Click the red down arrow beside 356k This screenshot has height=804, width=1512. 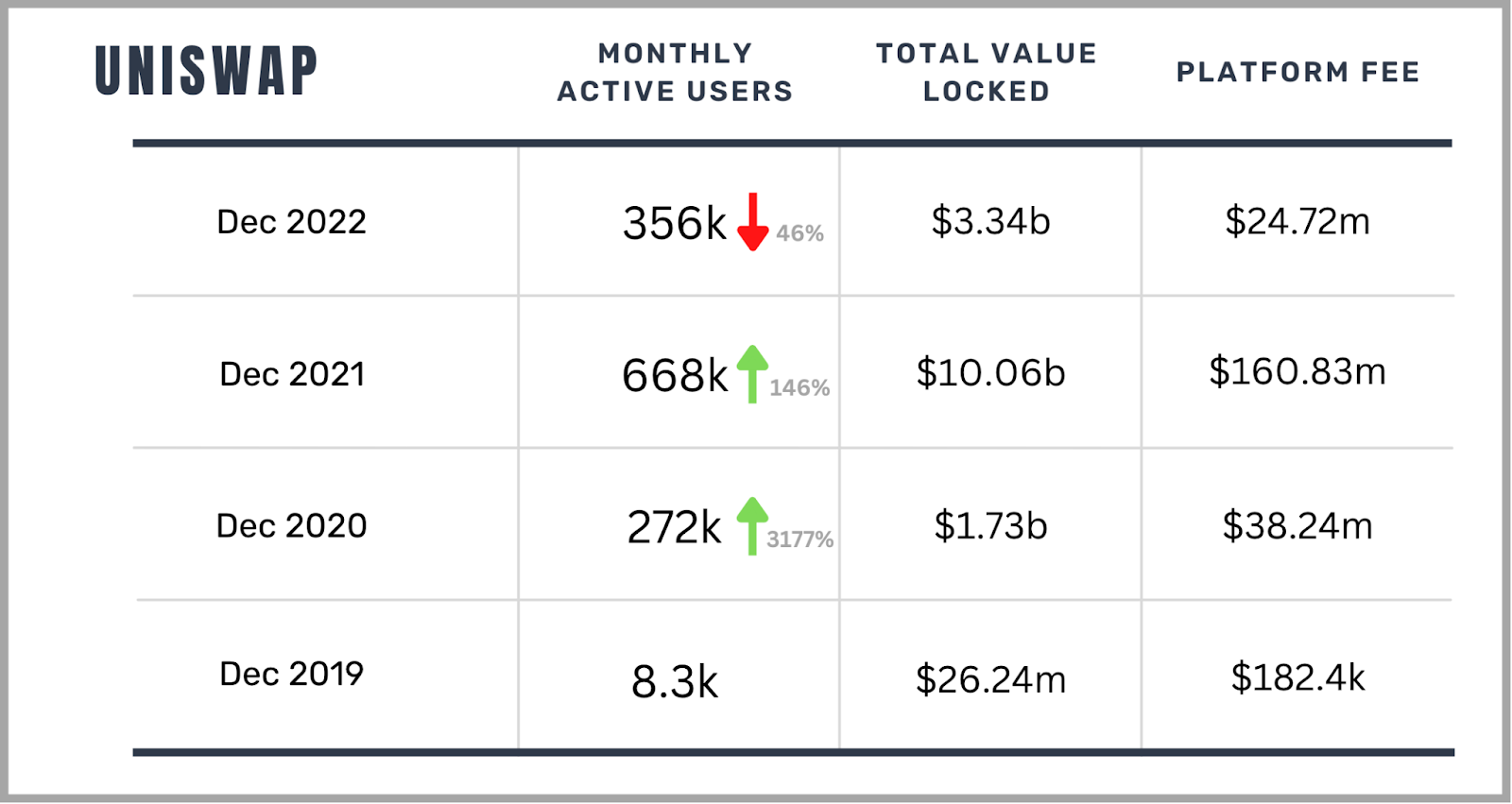752,223
